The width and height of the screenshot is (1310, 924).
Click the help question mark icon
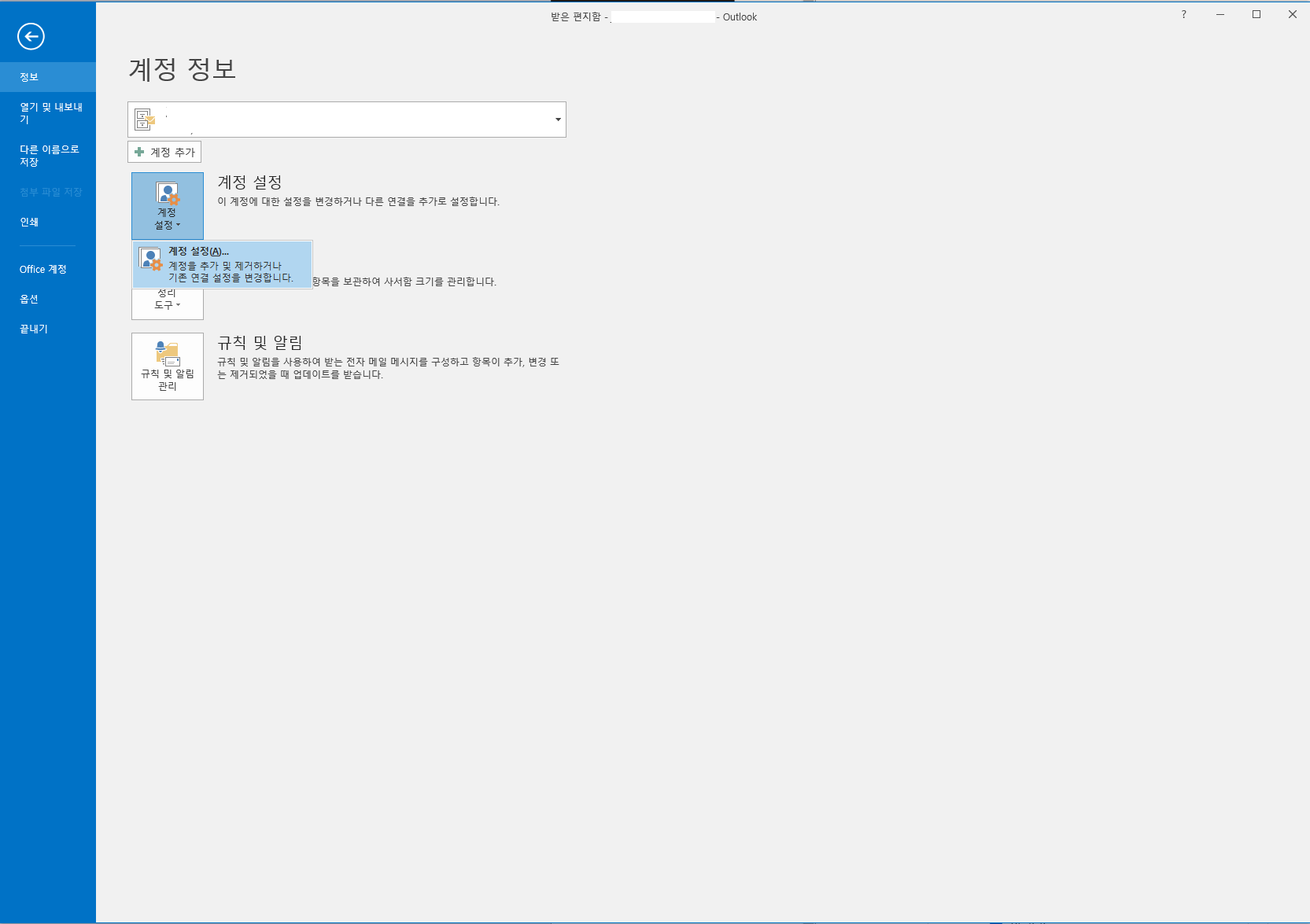pyautogui.click(x=1184, y=14)
